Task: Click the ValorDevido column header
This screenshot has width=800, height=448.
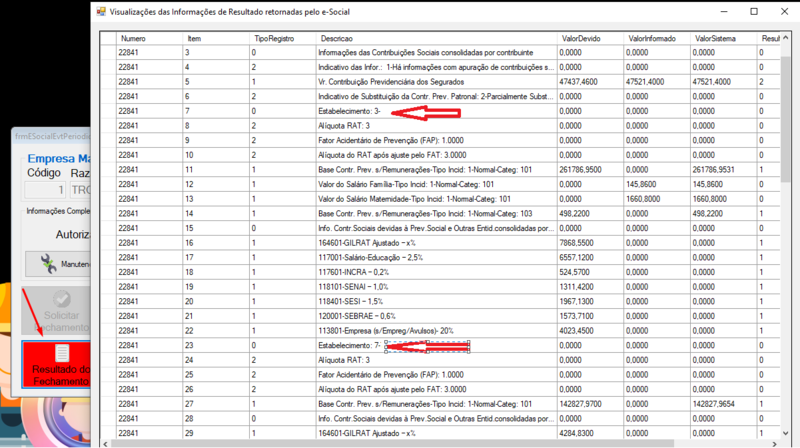Action: (590, 38)
